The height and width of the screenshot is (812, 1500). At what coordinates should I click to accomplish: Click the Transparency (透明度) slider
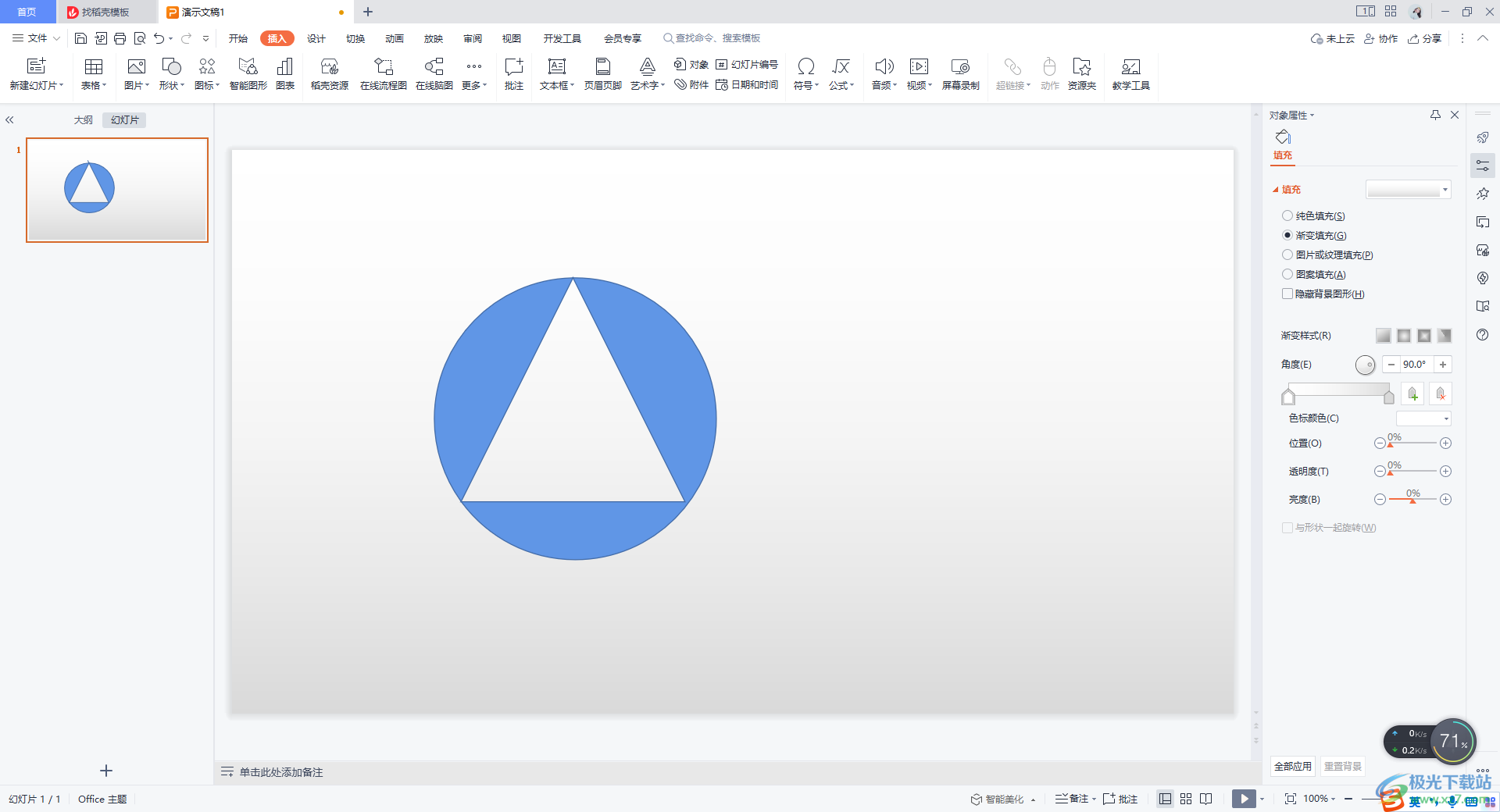(x=1412, y=472)
